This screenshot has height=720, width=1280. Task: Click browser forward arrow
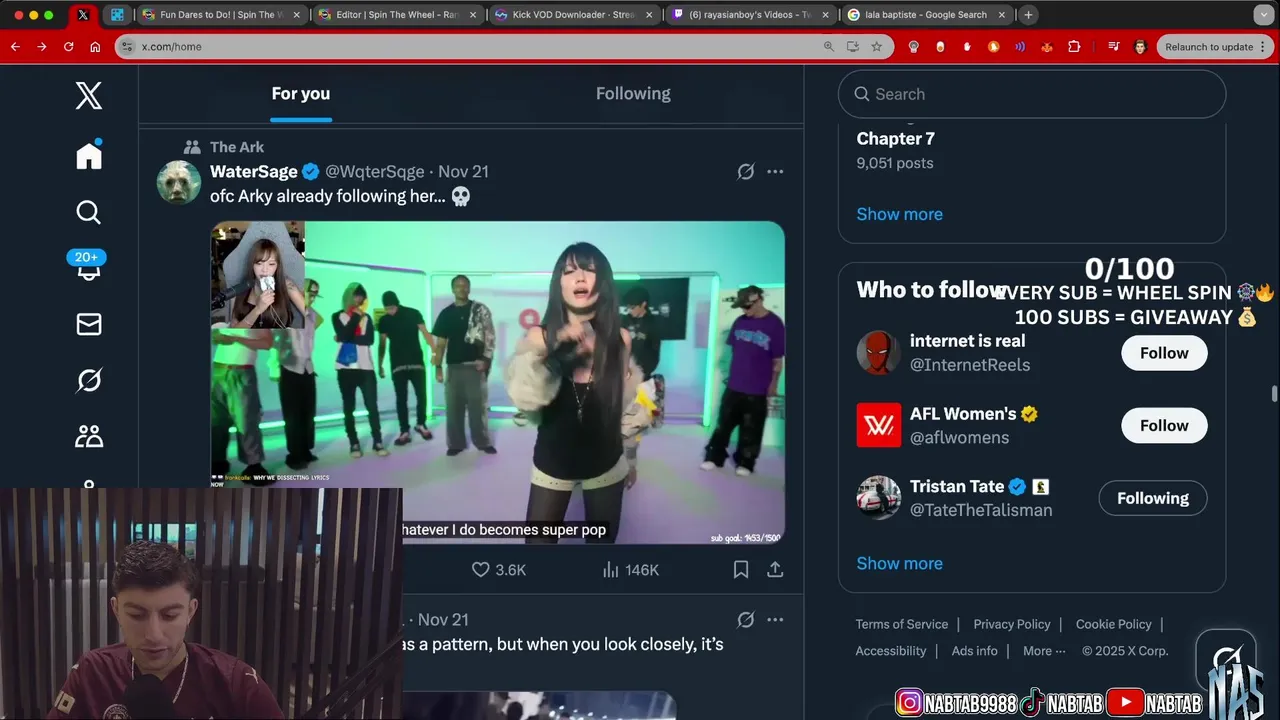pos(42,47)
